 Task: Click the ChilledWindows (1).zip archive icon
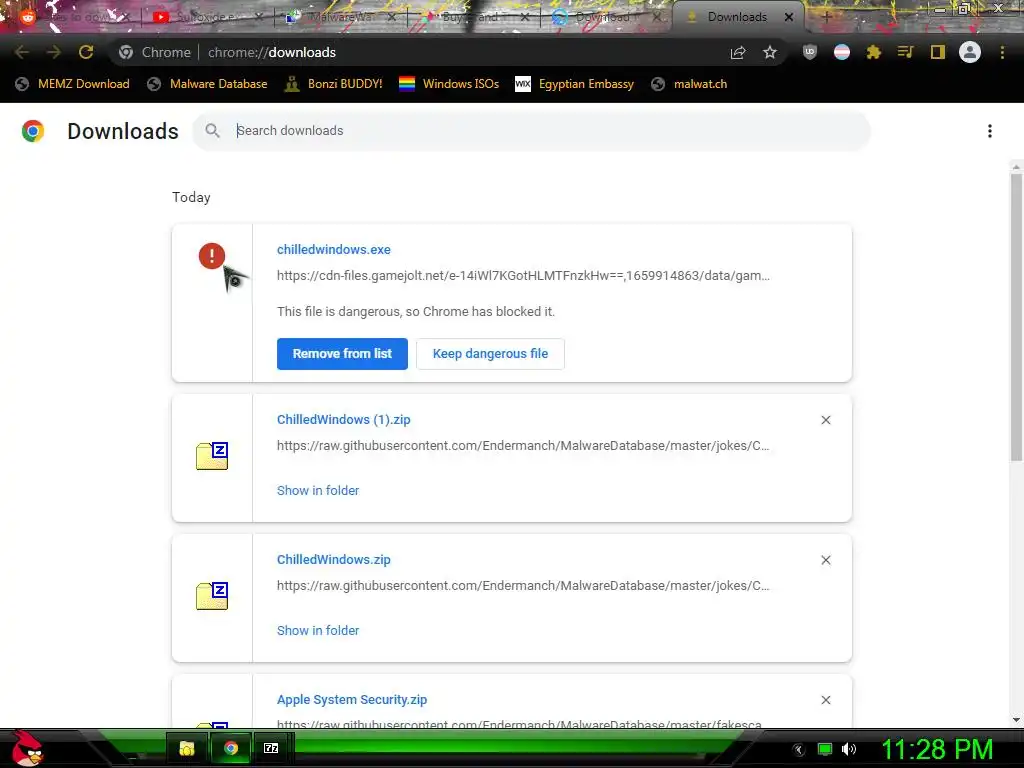pyautogui.click(x=212, y=456)
